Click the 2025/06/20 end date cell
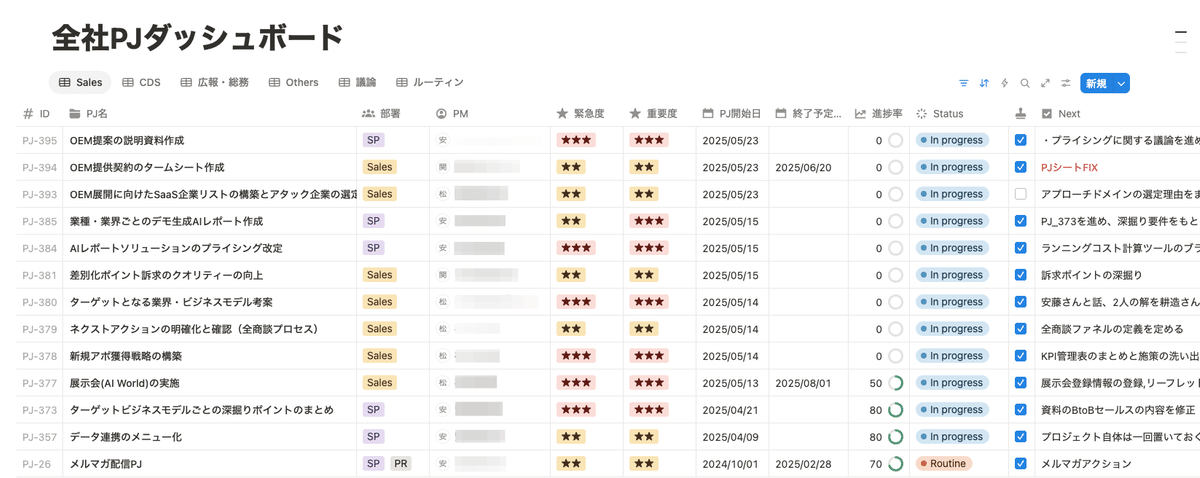 click(x=803, y=167)
